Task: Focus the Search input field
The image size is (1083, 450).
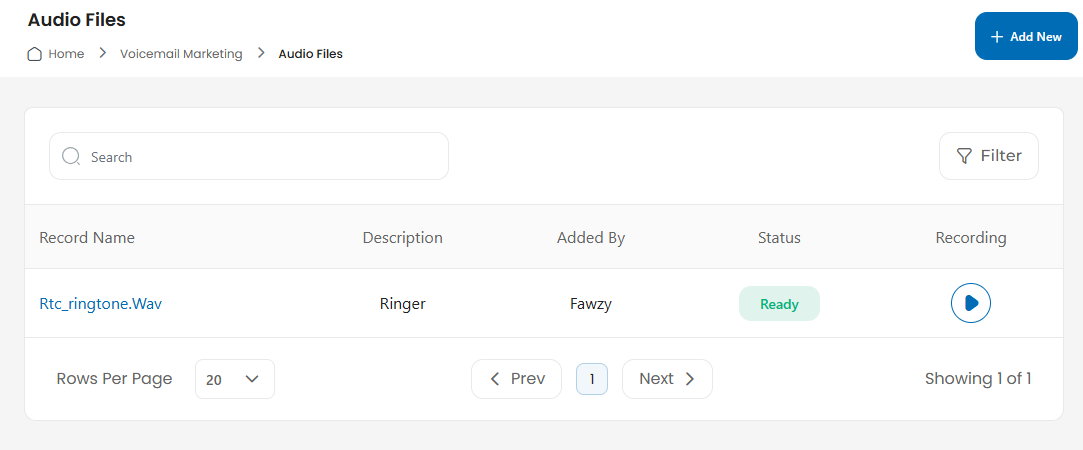Action: click(x=249, y=156)
